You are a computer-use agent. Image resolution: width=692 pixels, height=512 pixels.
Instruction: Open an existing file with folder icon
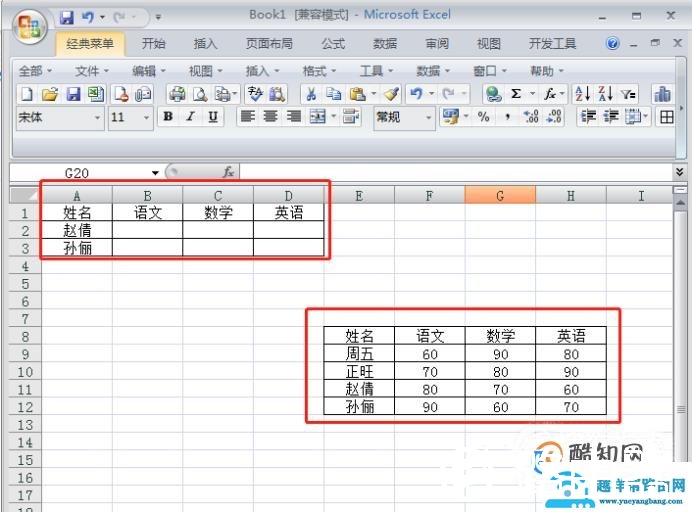tap(50, 94)
